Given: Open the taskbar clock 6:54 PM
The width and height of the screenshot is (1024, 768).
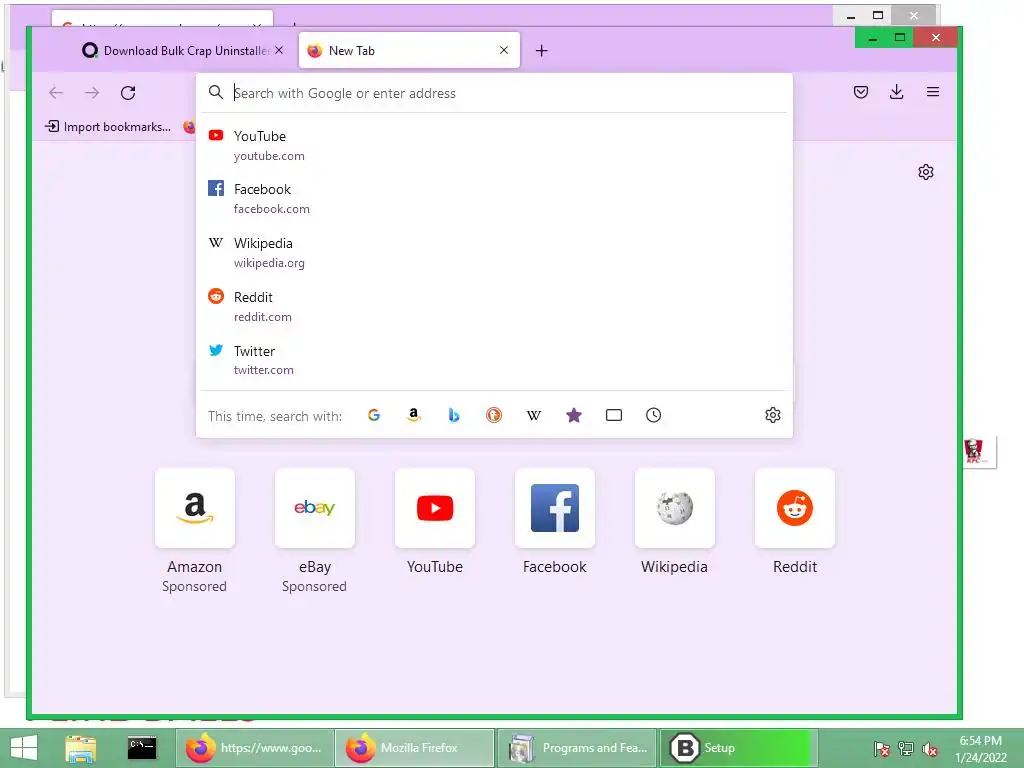Looking at the screenshot, I should (980, 748).
